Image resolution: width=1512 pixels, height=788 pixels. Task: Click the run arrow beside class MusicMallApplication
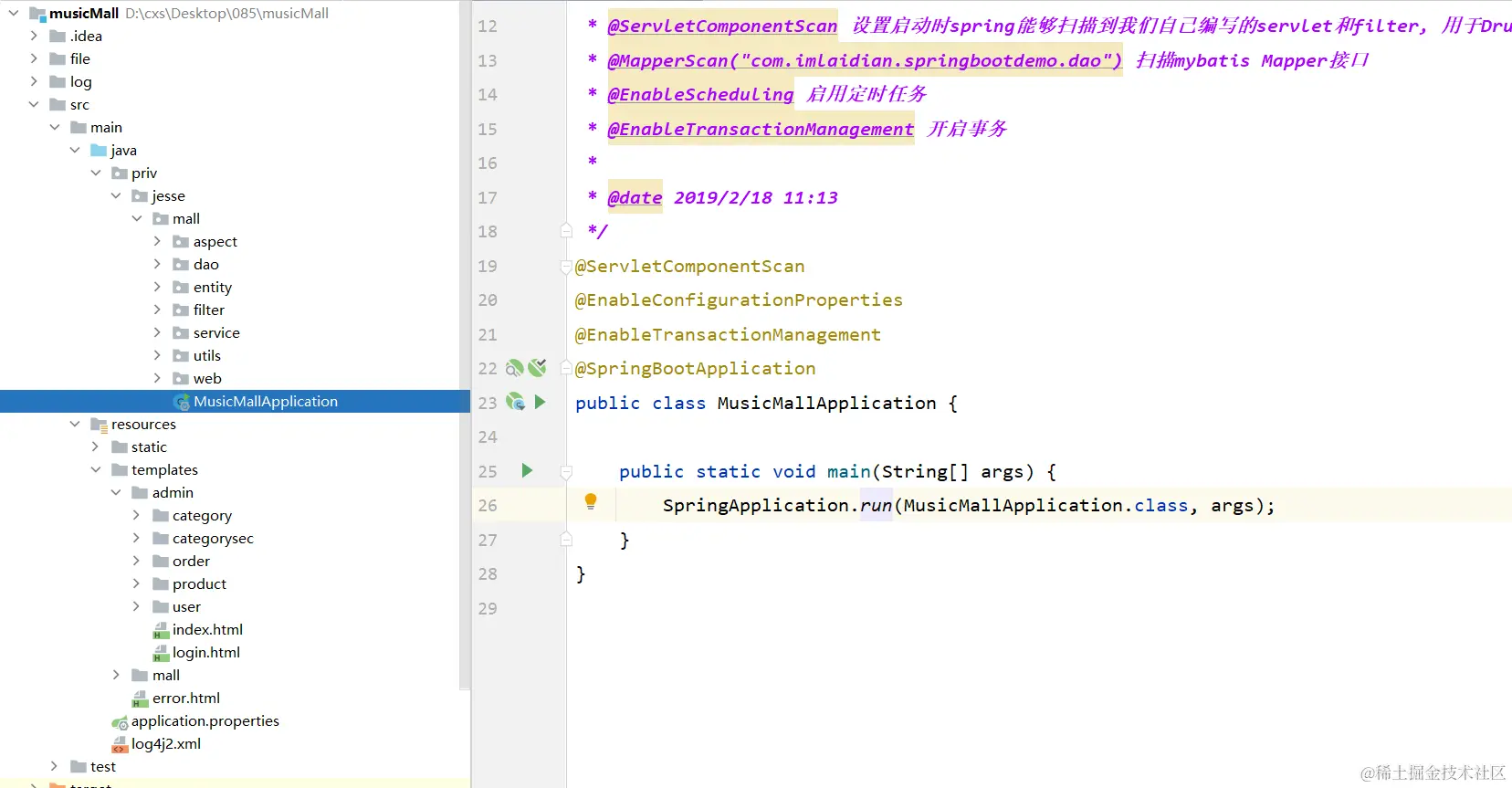point(540,402)
